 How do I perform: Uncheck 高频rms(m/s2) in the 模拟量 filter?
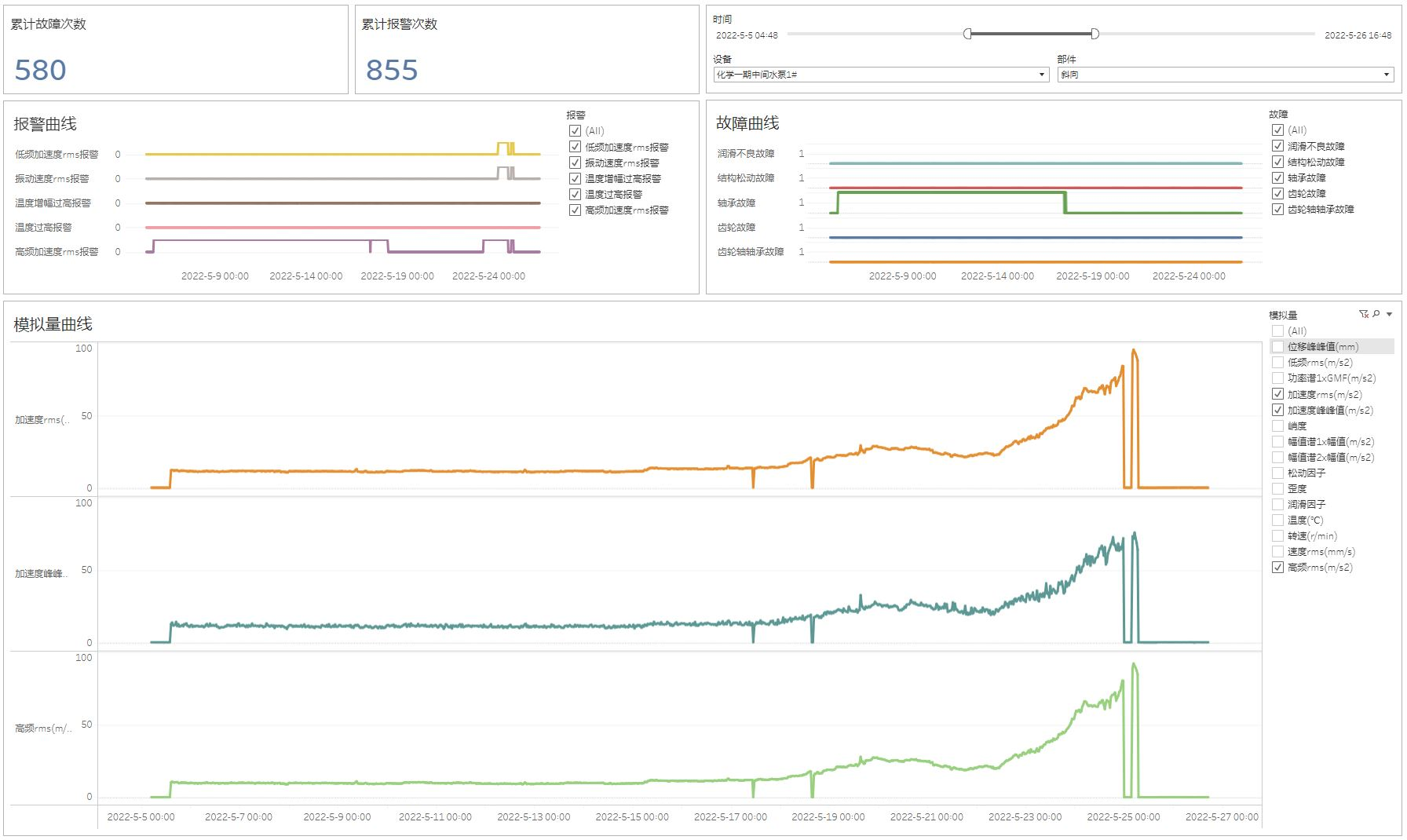pos(1277,567)
